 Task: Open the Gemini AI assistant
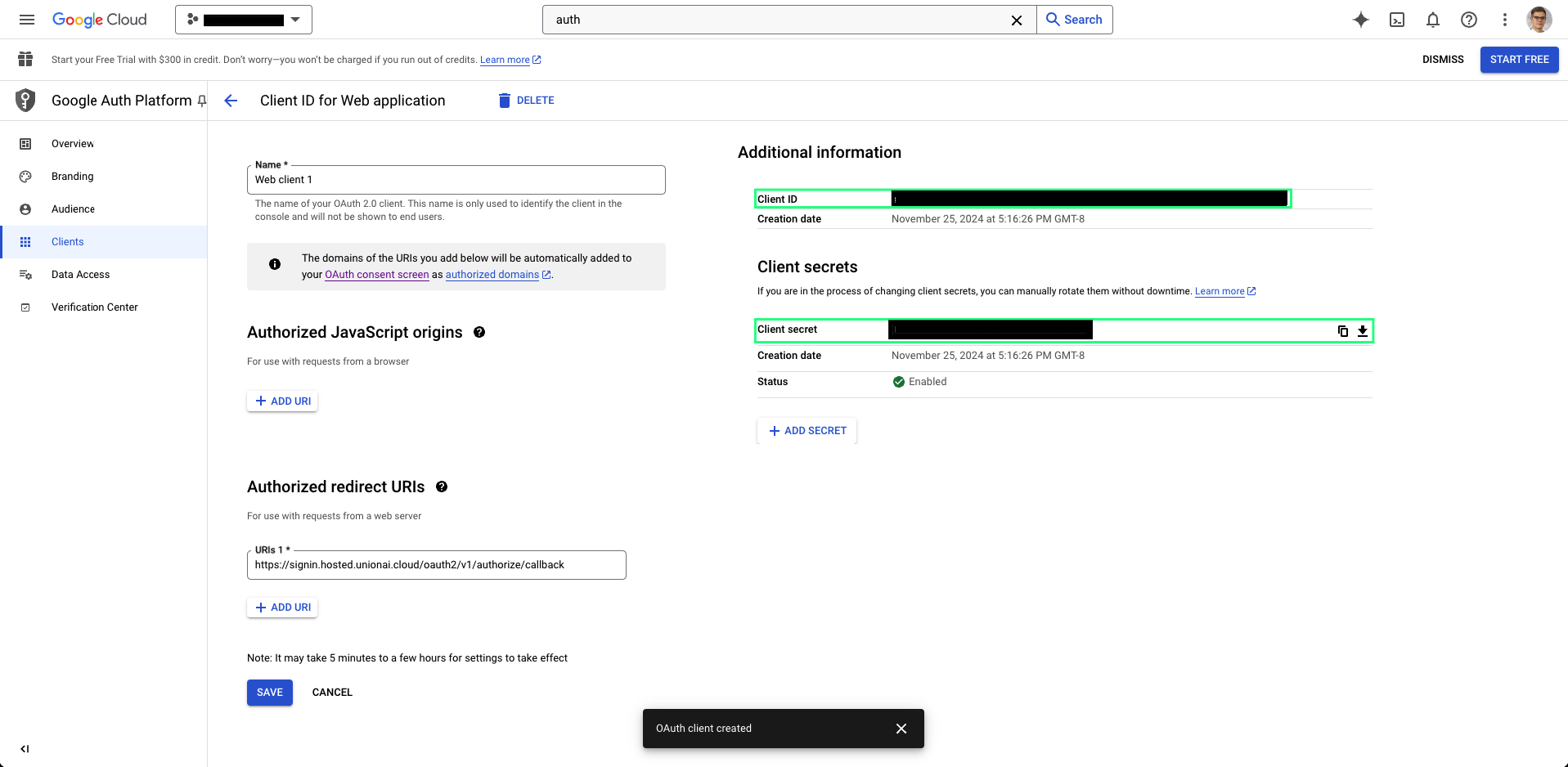click(x=1360, y=20)
